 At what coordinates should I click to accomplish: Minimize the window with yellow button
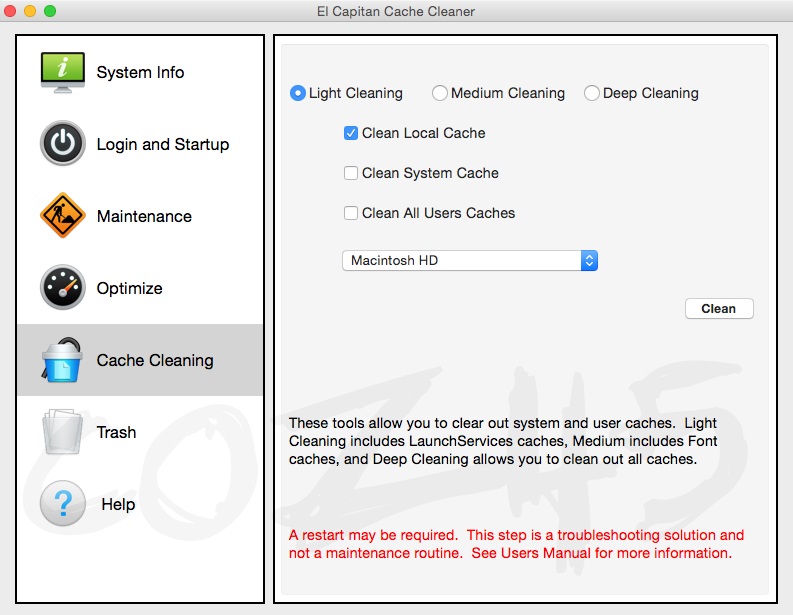[30, 11]
